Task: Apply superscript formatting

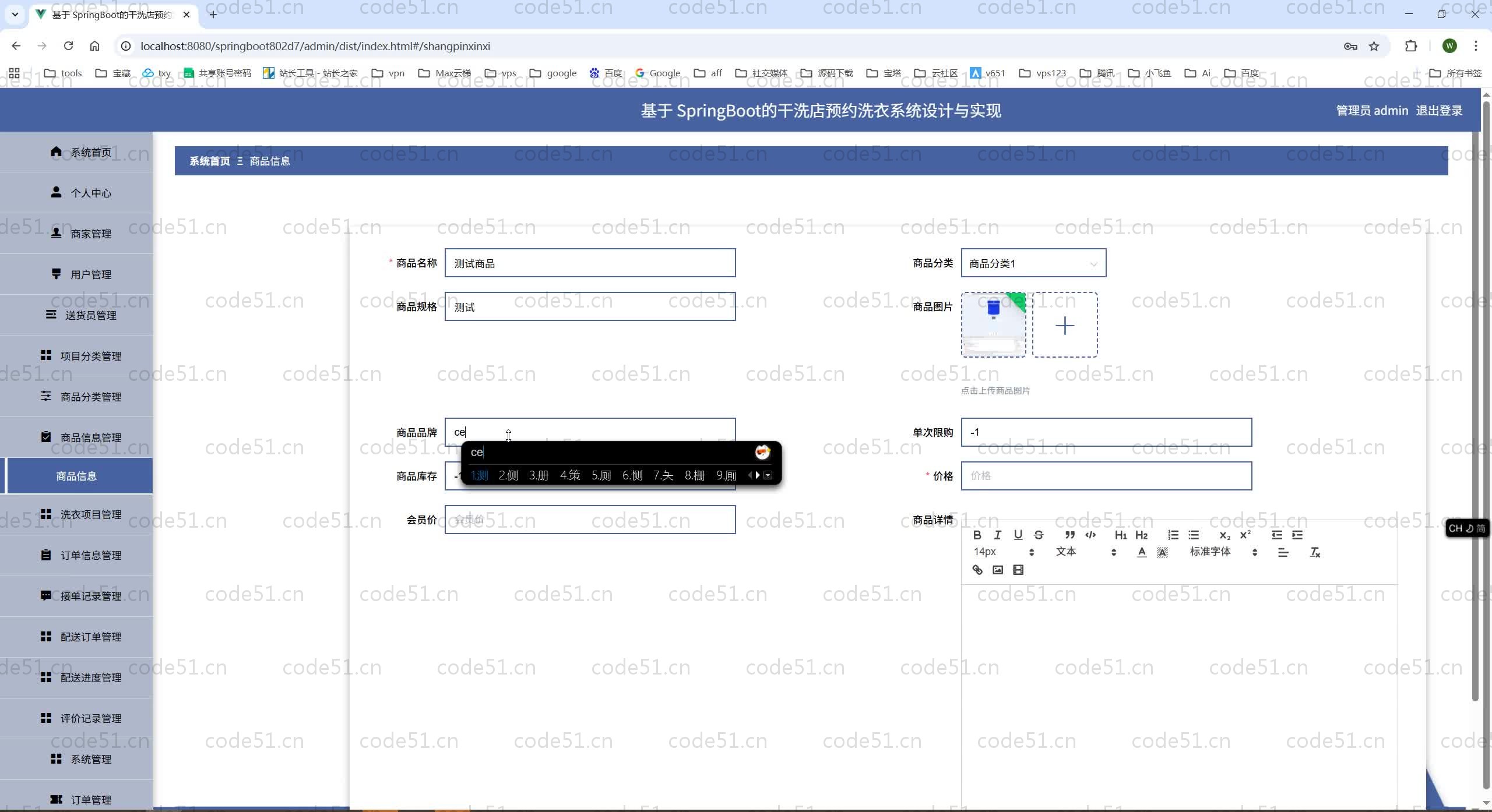Action: [1245, 535]
